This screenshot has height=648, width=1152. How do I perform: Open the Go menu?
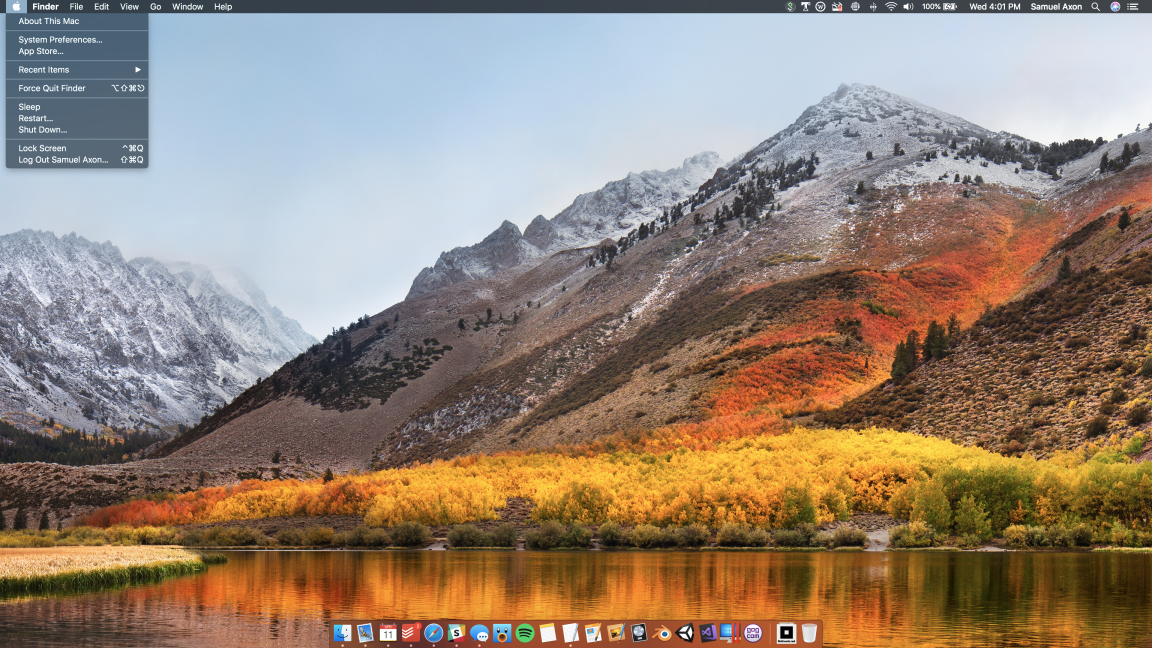point(155,6)
